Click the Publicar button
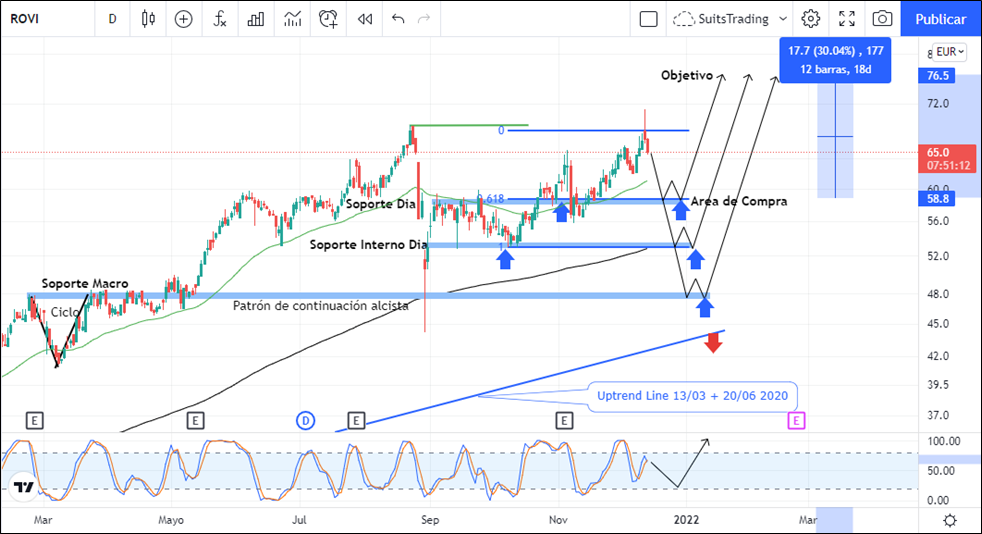 (940, 19)
